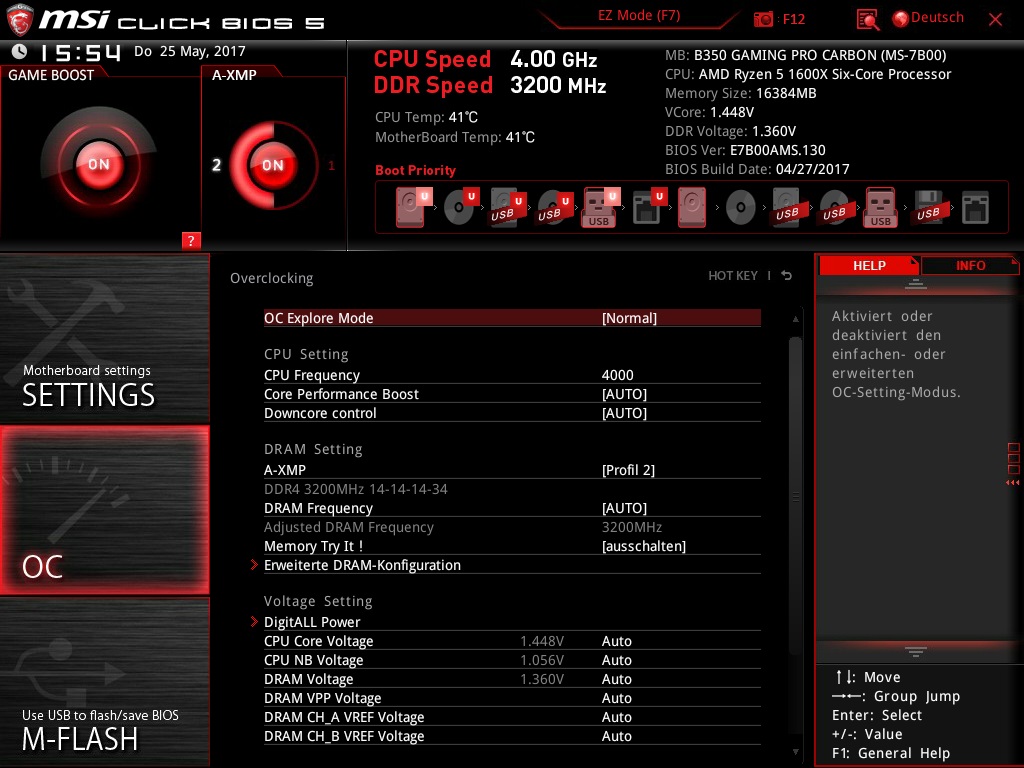Click the date 'Do 25 May, 2017'
Image resolution: width=1024 pixels, height=768 pixels.
pos(189,51)
